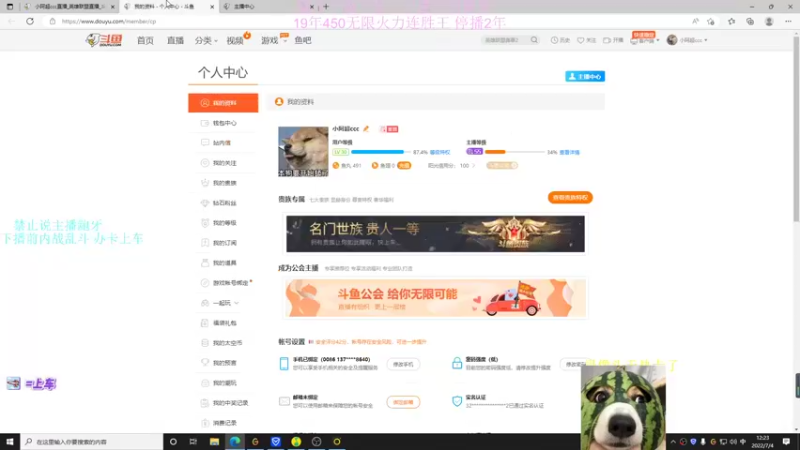Image resolution: width=800 pixels, height=450 pixels.
Task: Switch to the first browser tab
Action: pos(69,7)
